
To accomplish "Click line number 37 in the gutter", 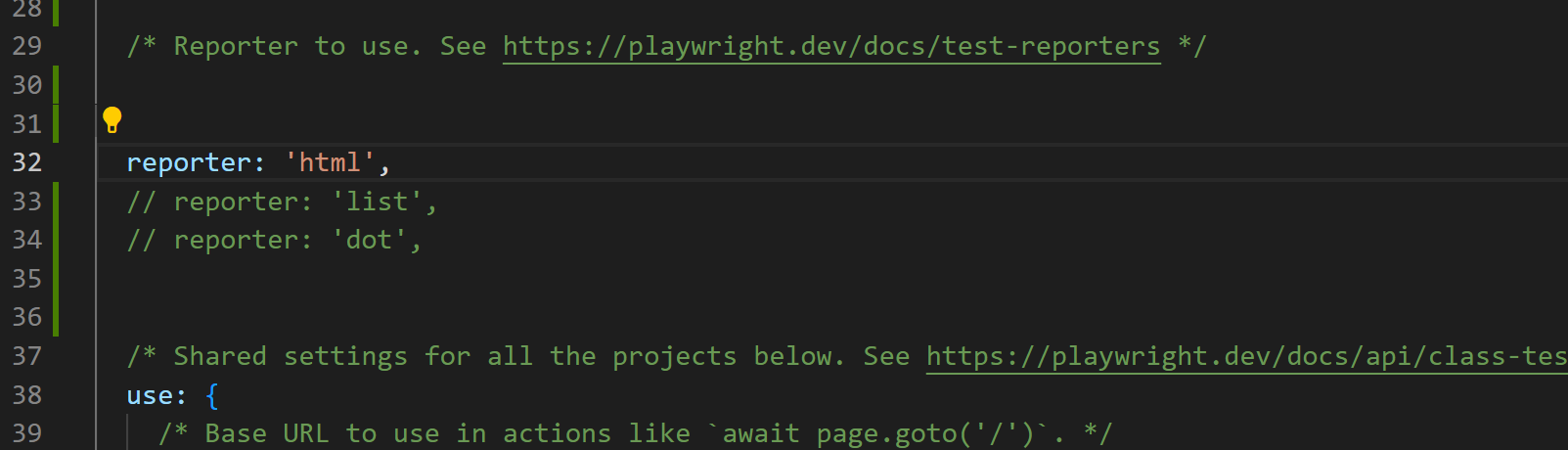I will pyautogui.click(x=27, y=356).
